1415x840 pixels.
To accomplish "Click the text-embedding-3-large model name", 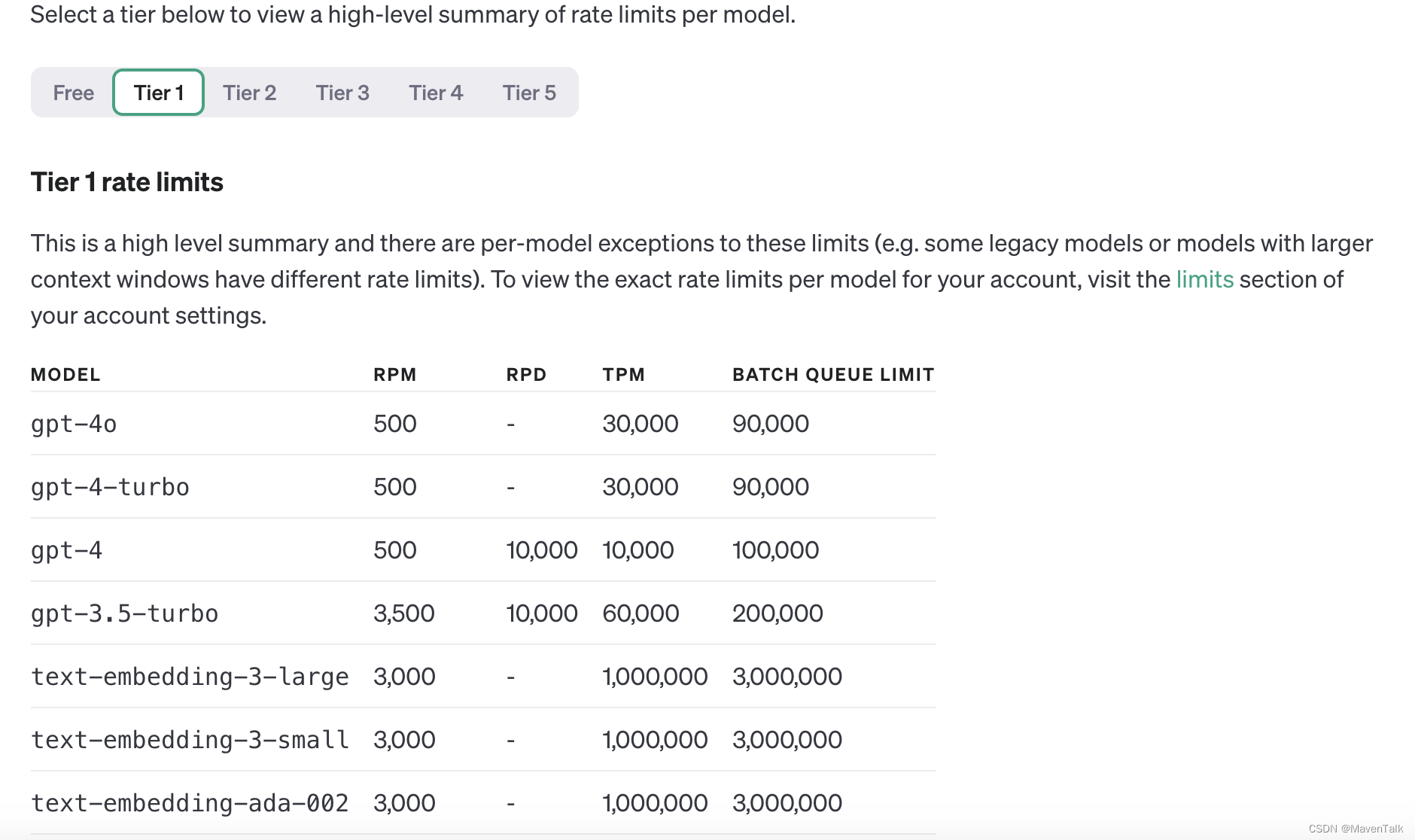I will pyautogui.click(x=190, y=677).
